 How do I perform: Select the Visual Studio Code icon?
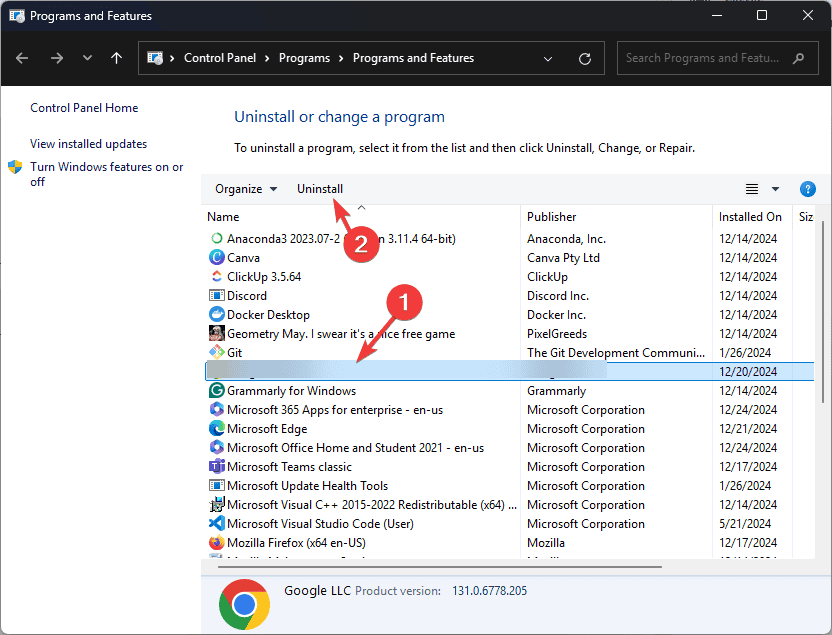216,524
